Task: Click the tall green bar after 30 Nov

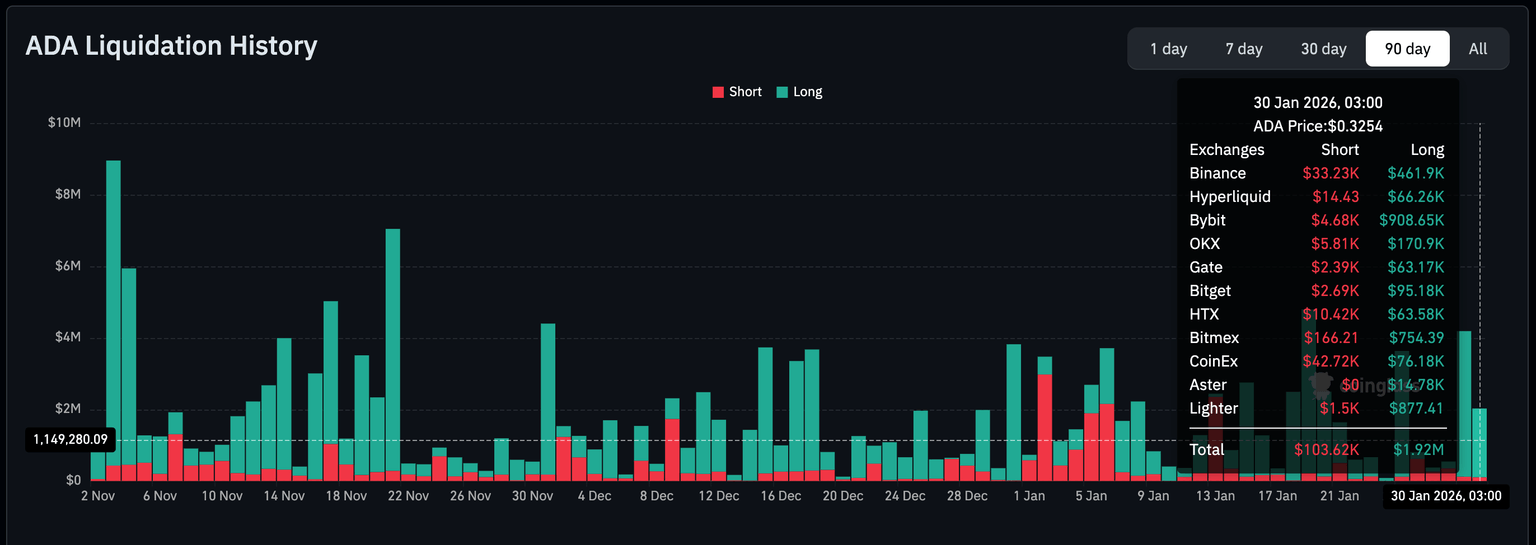Action: [x=548, y=380]
